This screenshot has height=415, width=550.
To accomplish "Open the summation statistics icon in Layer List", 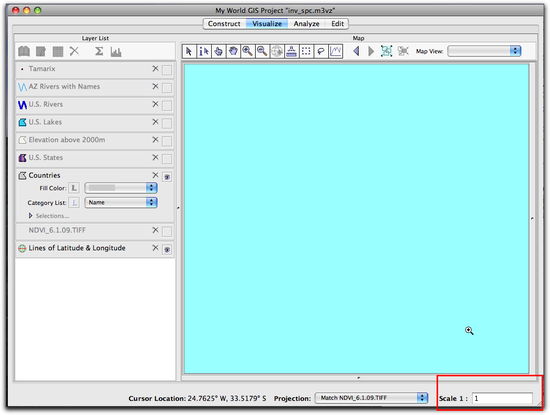I will (x=99, y=52).
